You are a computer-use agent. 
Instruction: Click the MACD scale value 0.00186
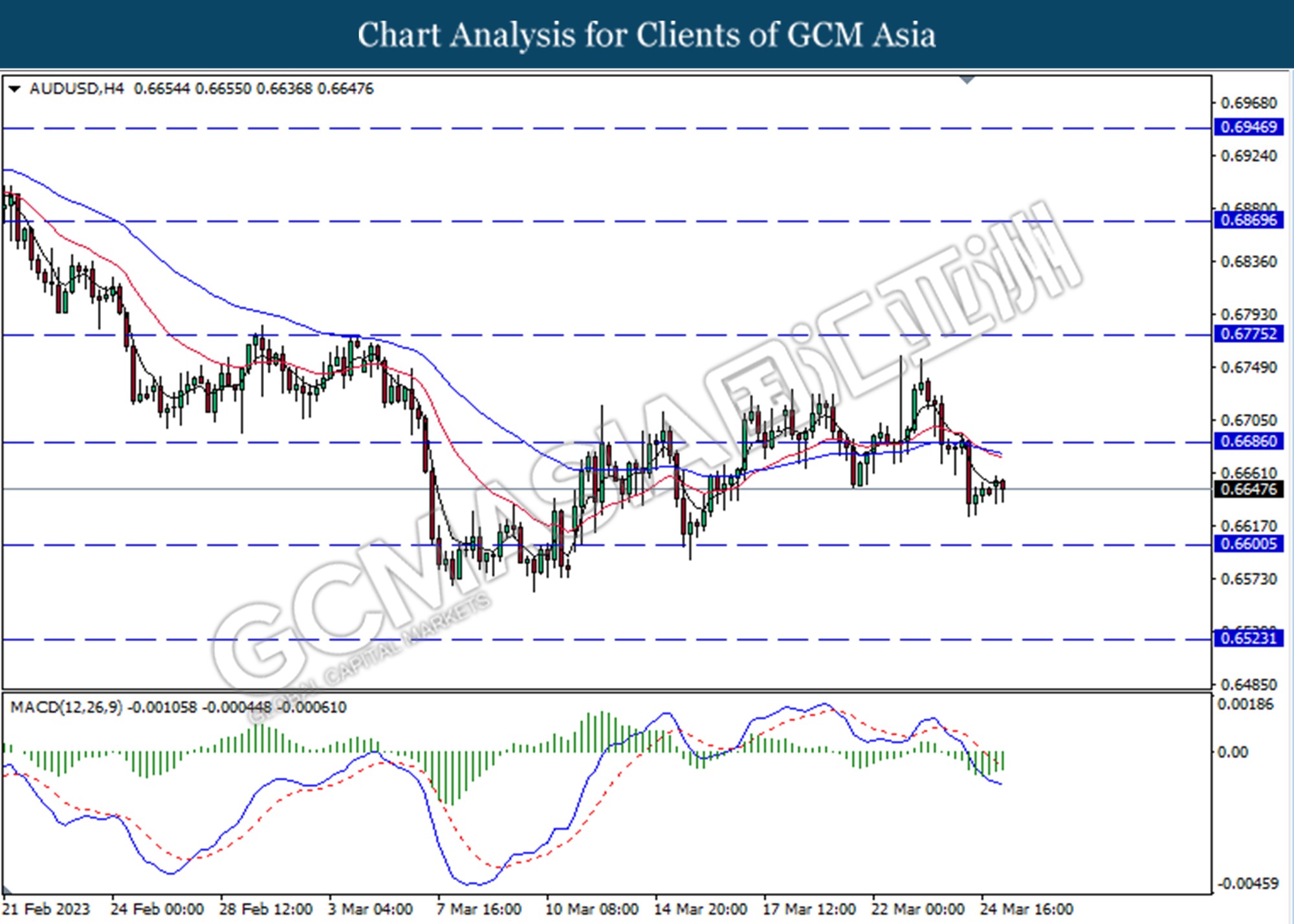click(1245, 705)
